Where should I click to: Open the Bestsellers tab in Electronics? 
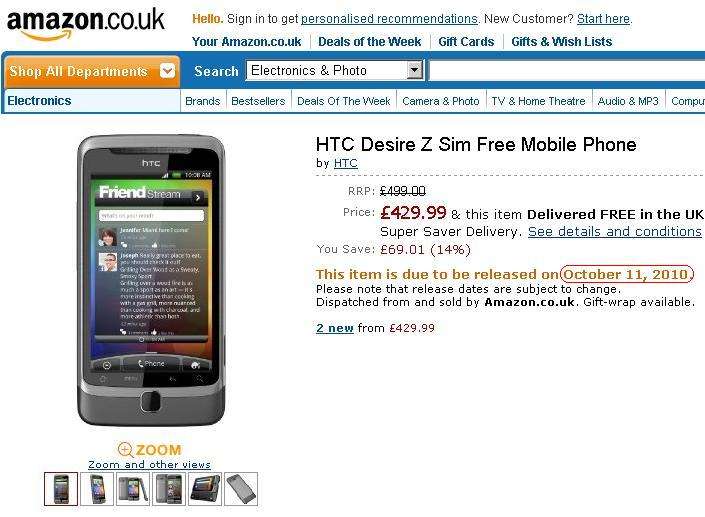click(258, 101)
